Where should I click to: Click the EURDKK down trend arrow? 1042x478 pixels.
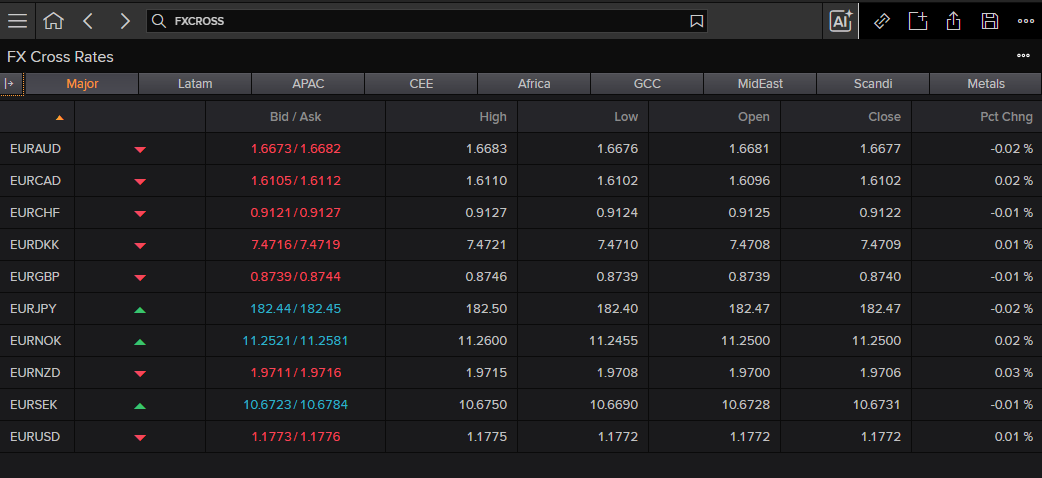pos(140,245)
